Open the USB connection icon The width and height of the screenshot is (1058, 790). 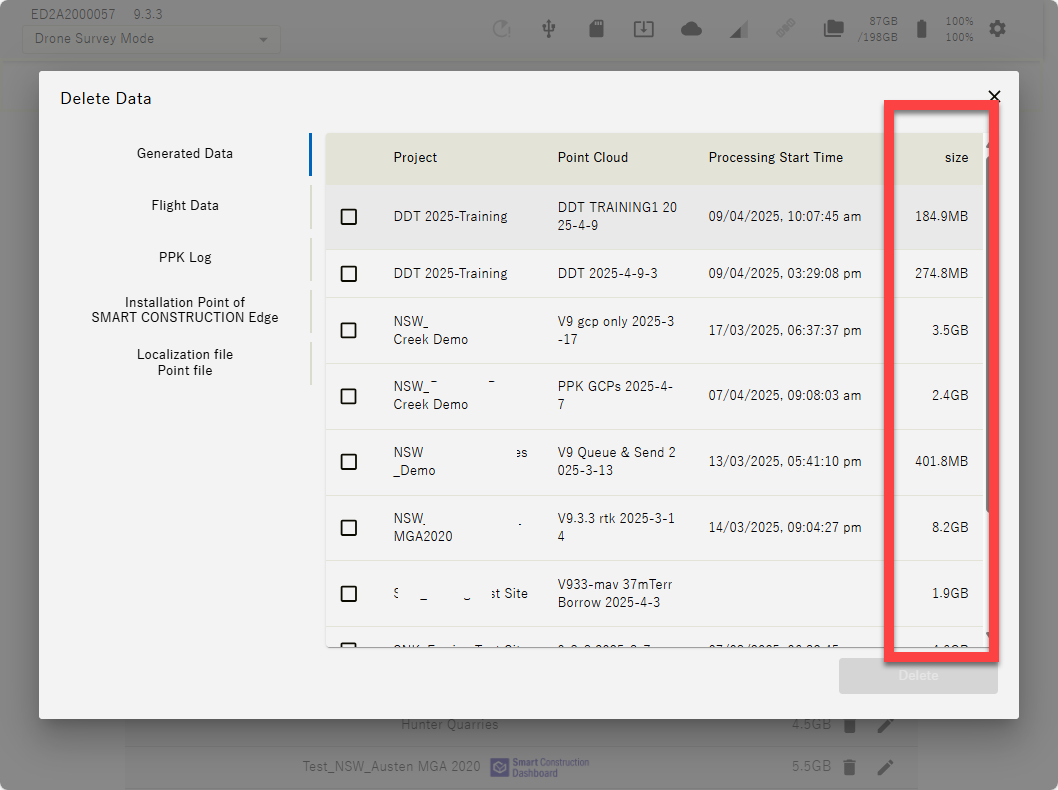[549, 28]
